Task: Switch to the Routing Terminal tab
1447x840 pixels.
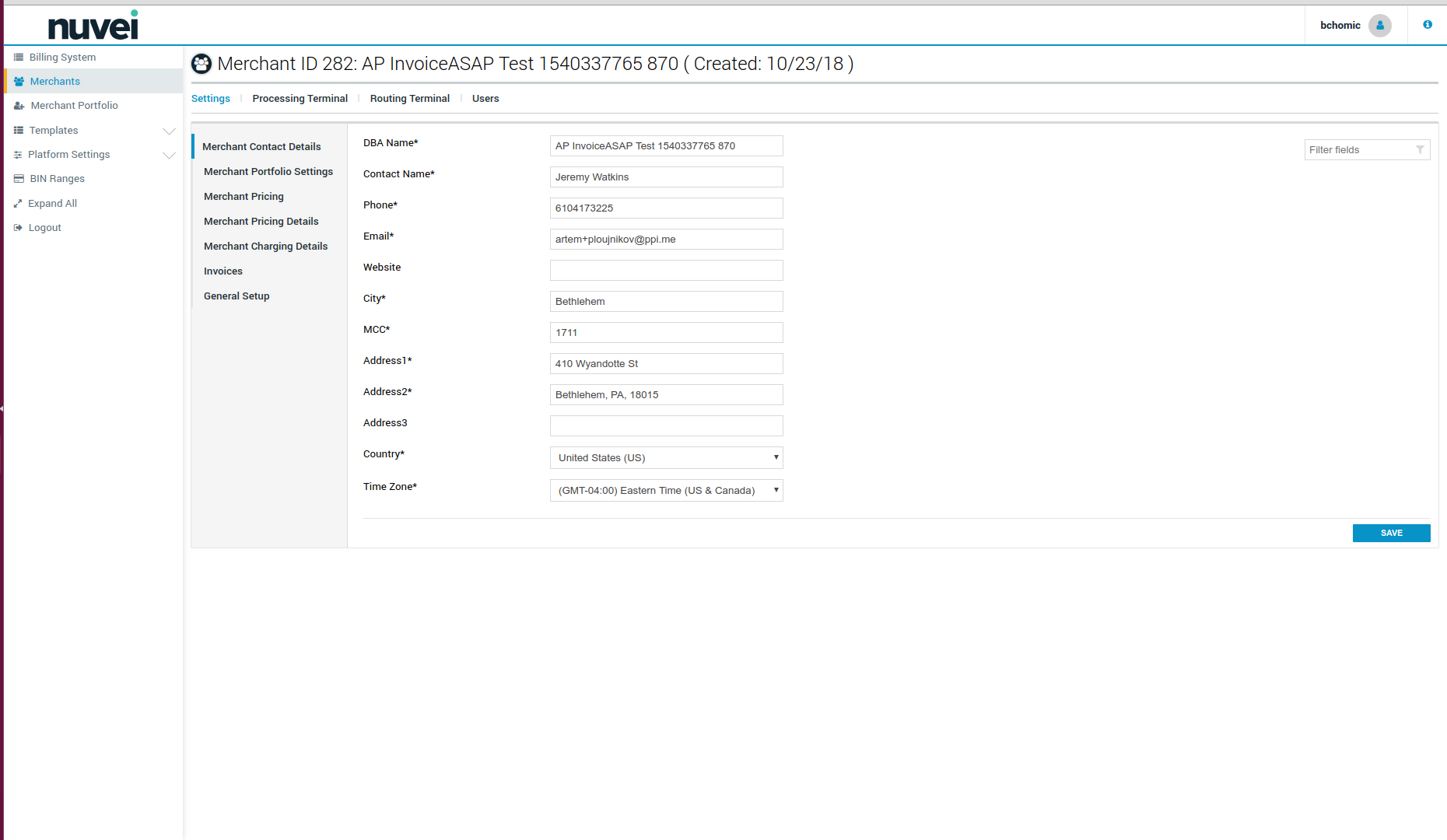Action: click(x=410, y=99)
